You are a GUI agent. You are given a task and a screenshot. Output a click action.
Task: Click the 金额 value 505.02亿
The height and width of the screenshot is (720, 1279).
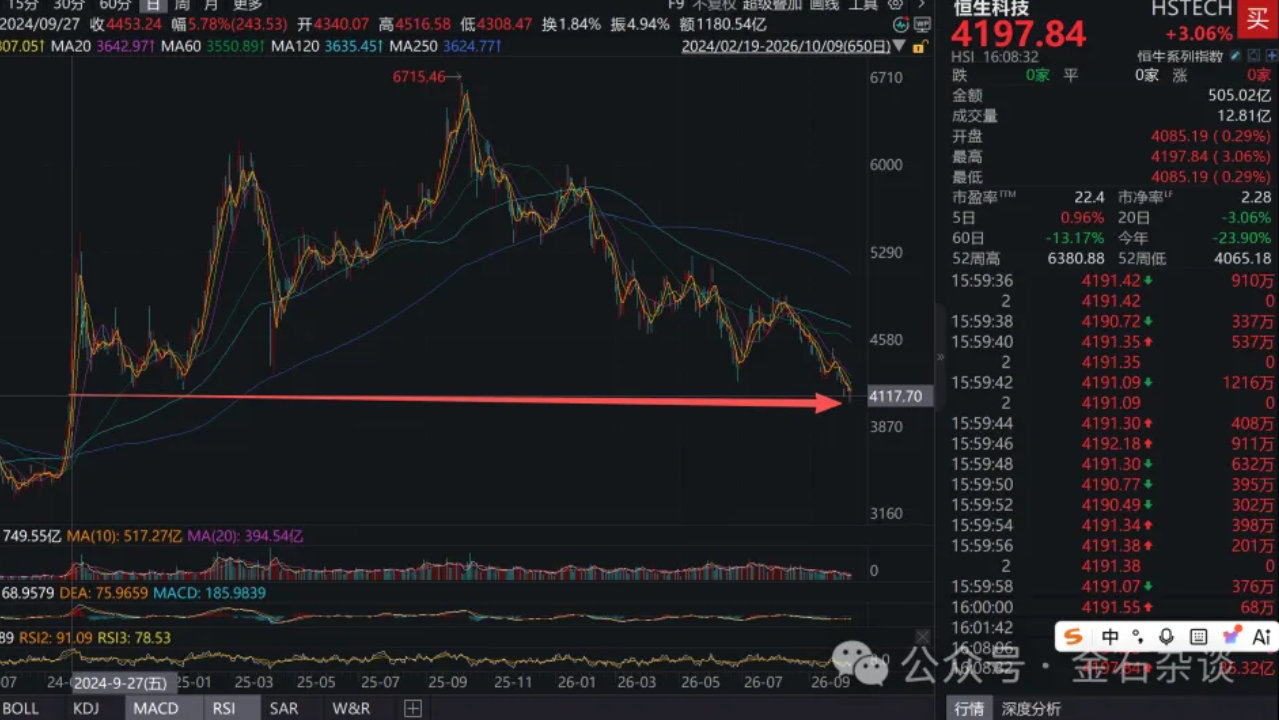point(1240,96)
